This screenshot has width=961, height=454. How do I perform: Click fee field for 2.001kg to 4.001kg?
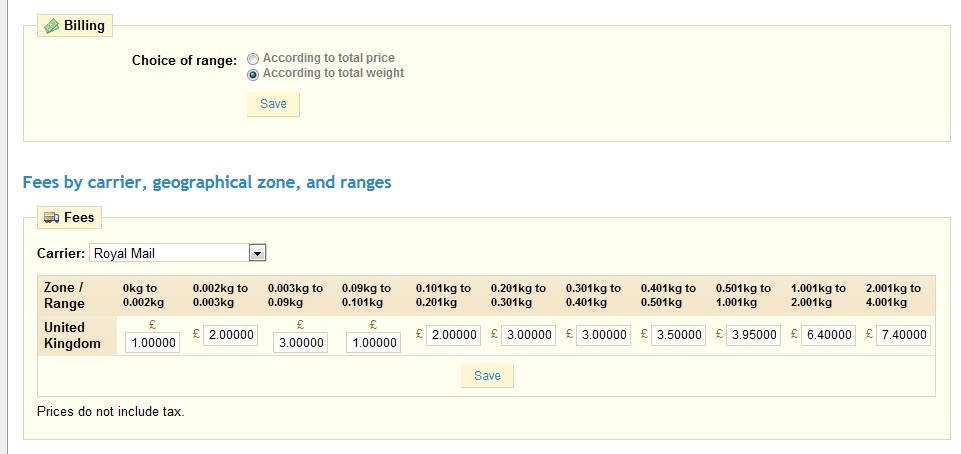click(x=904, y=336)
